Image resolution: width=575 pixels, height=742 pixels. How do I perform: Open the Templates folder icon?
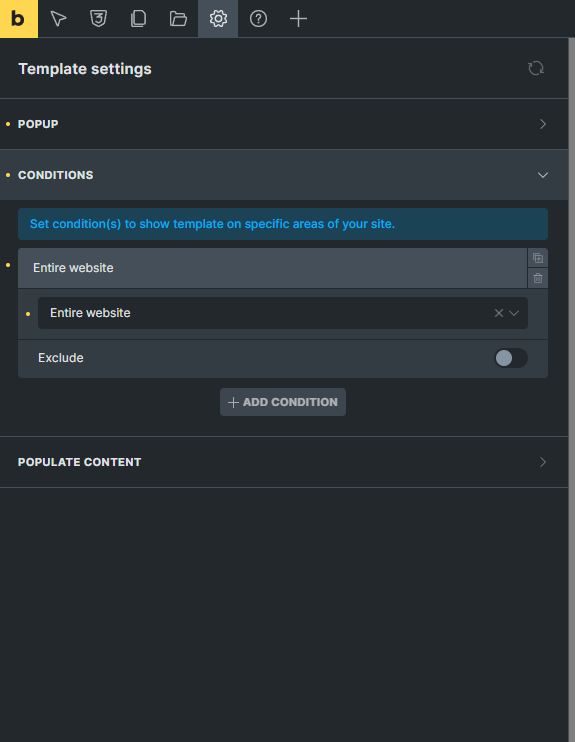point(178,19)
